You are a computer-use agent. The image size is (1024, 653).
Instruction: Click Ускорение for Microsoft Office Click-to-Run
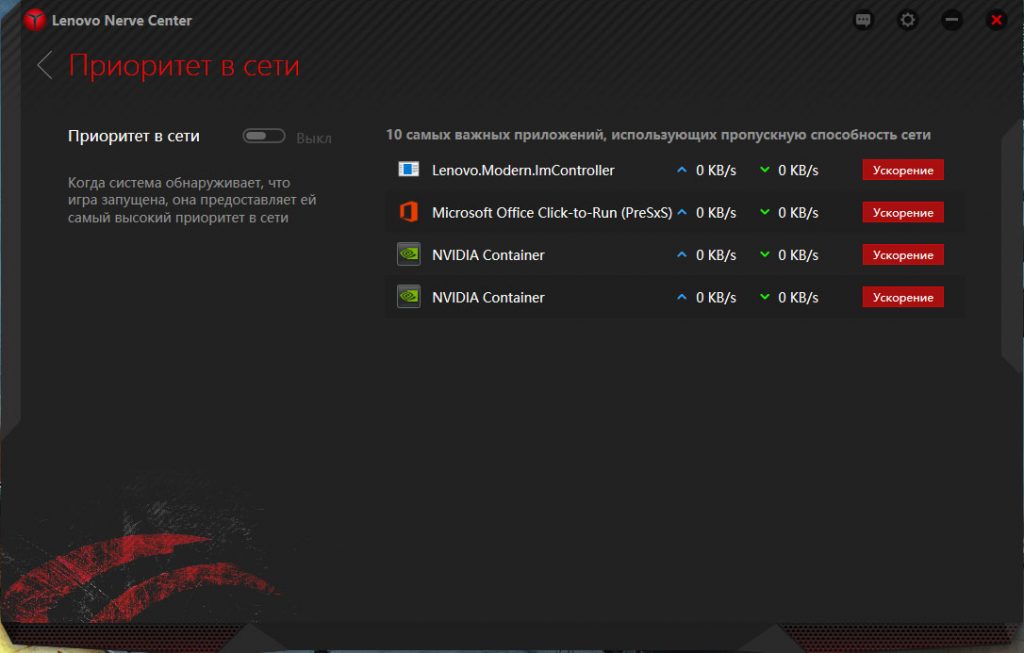pos(903,212)
